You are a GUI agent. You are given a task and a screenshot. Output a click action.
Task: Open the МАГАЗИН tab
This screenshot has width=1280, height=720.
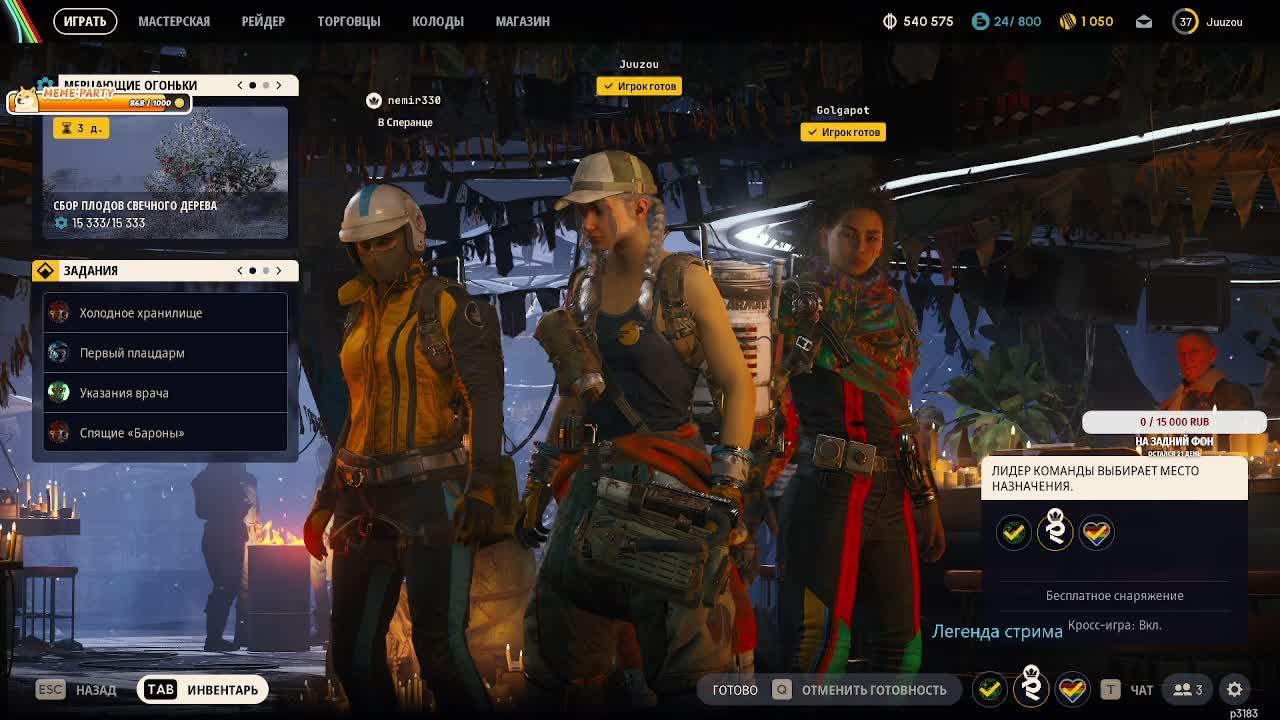coord(522,21)
